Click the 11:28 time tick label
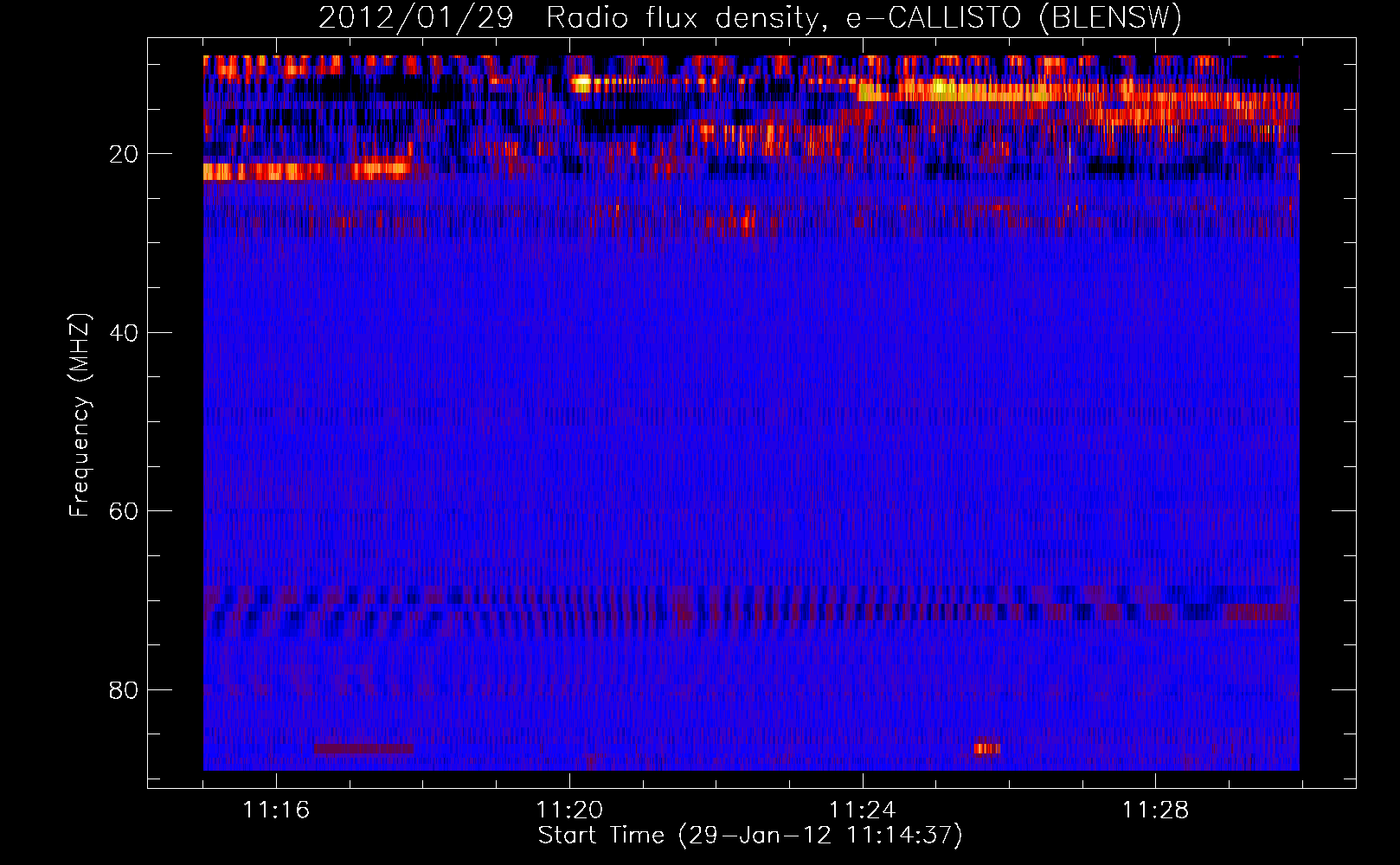This screenshot has height=865, width=1400. click(1156, 810)
